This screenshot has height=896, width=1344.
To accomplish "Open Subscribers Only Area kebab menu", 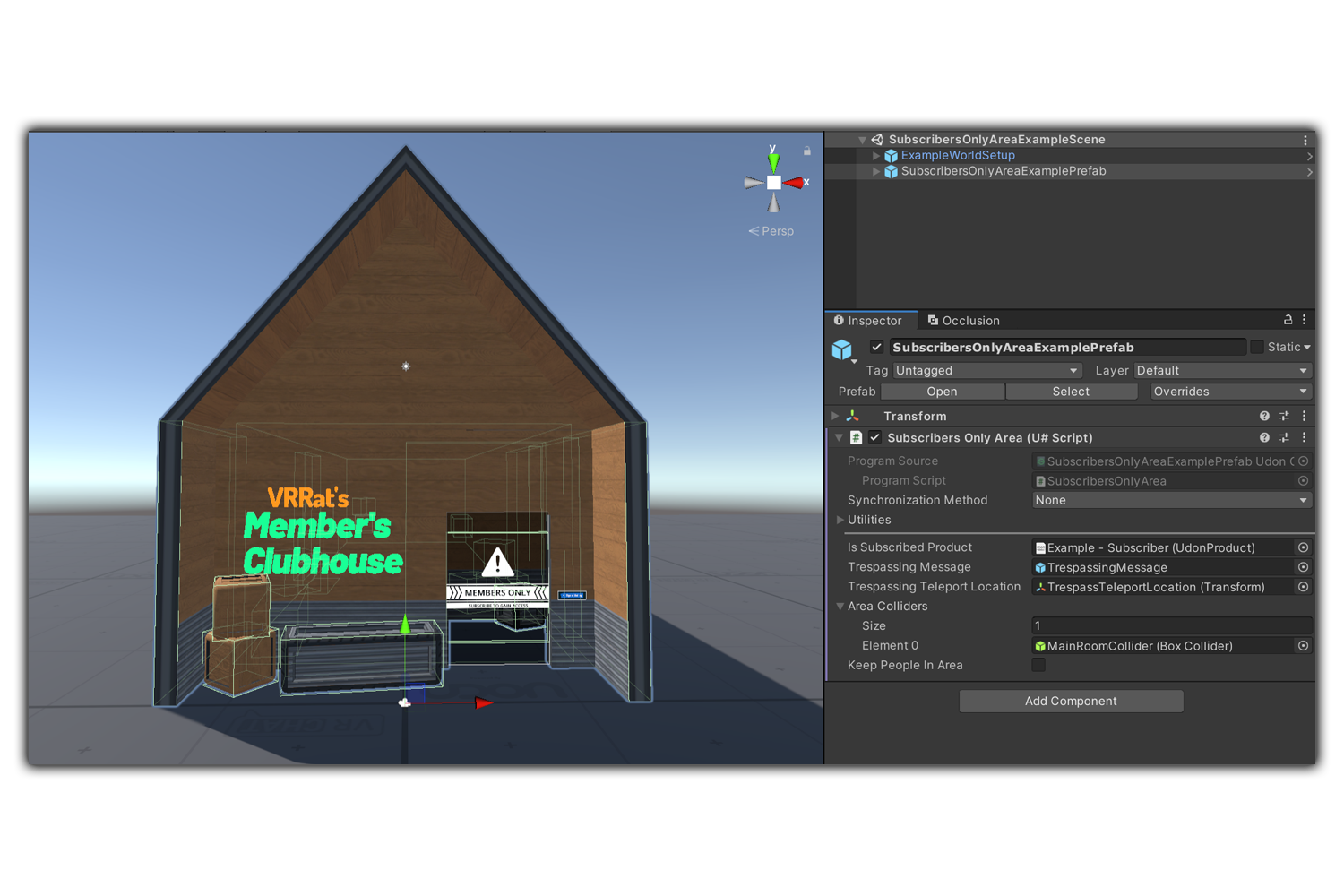I will [1305, 438].
